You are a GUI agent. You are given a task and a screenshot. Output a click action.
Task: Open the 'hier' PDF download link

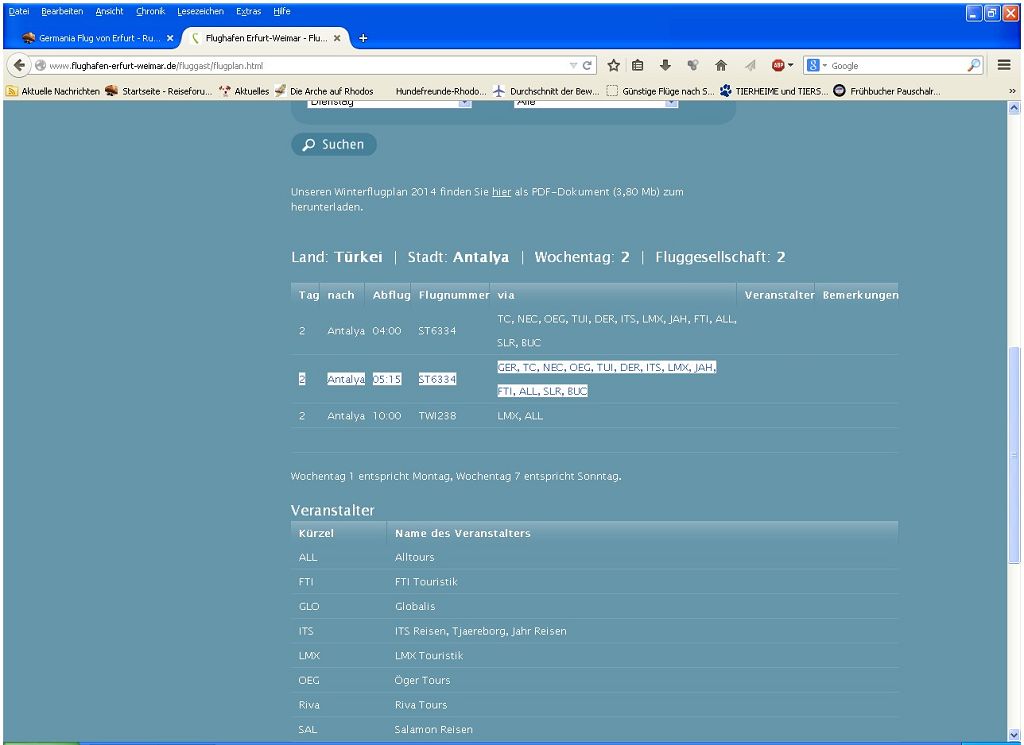500,192
